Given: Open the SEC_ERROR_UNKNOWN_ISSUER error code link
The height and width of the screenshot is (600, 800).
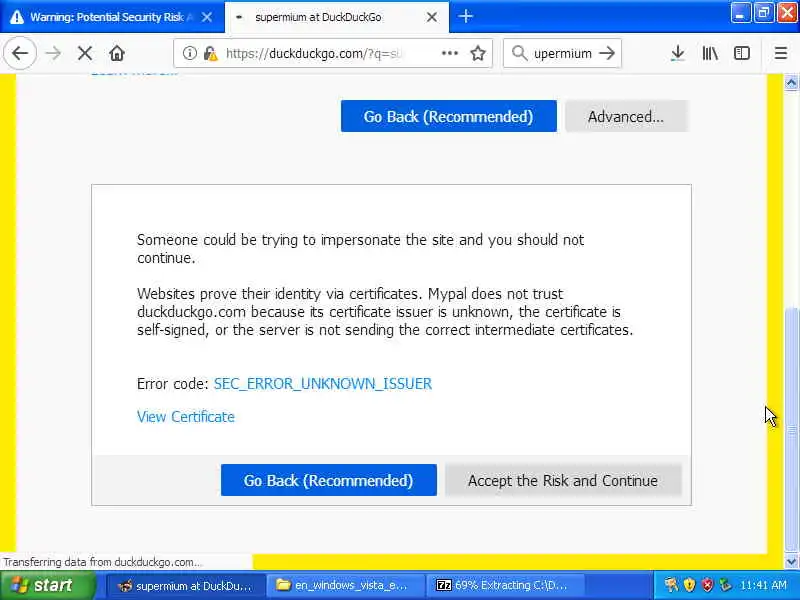Looking at the screenshot, I should [x=322, y=384].
